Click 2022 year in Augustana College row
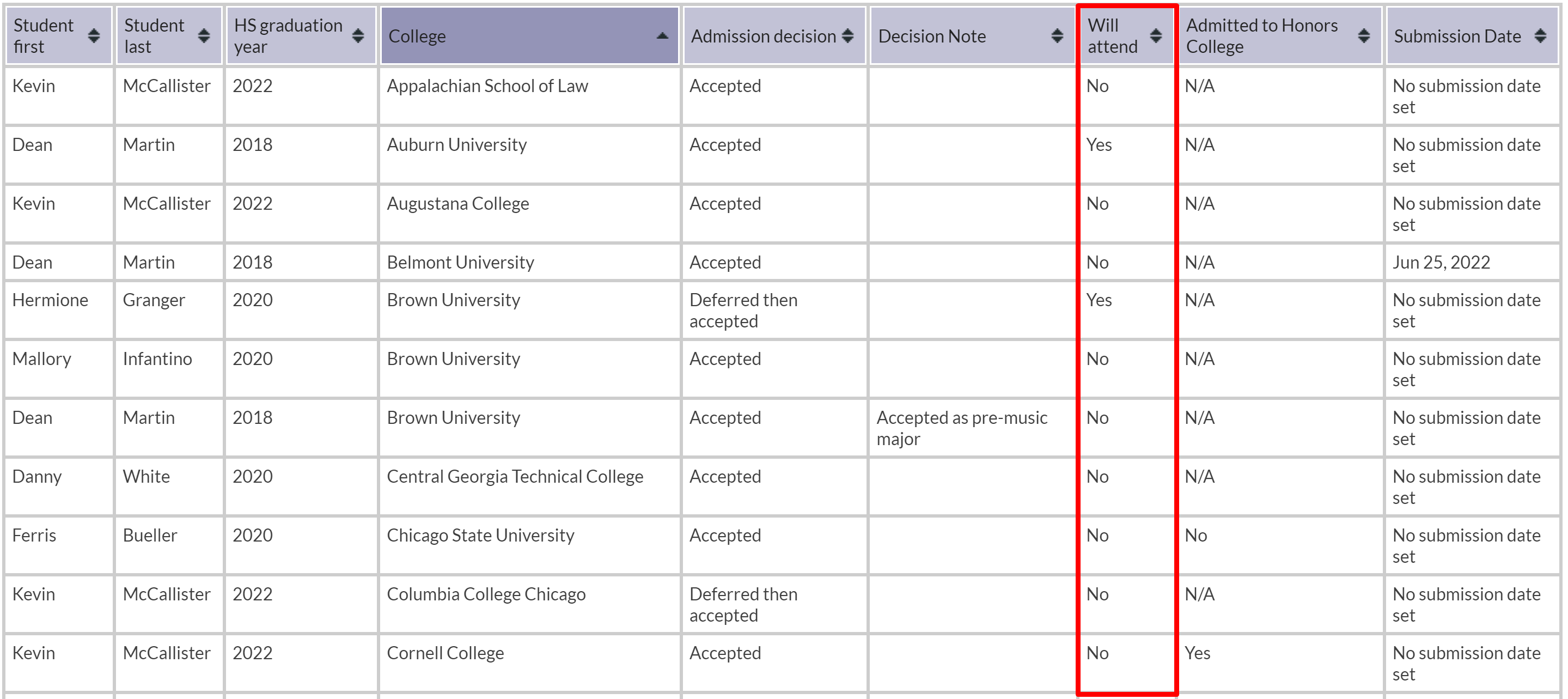This screenshot has width=1568, height=699. click(253, 204)
